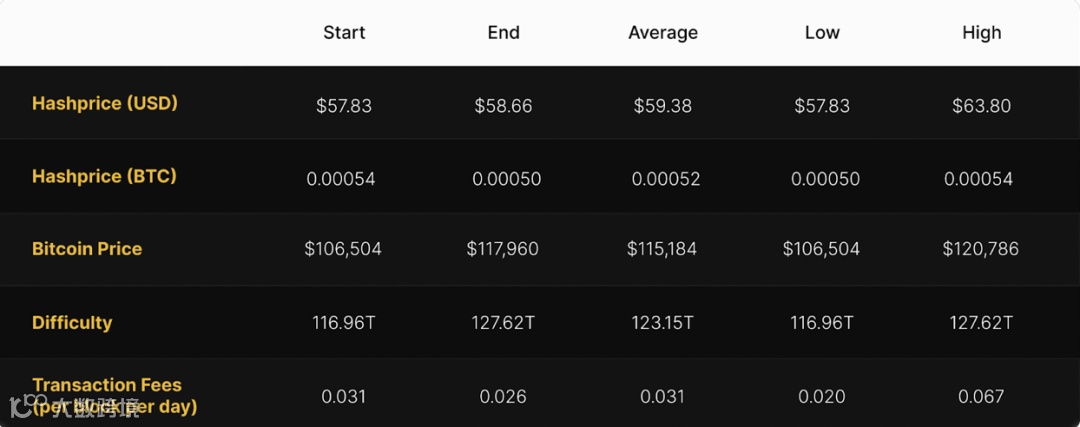Select the 116.96T start difficulty cell
The width and height of the screenshot is (1080, 427).
(344, 322)
